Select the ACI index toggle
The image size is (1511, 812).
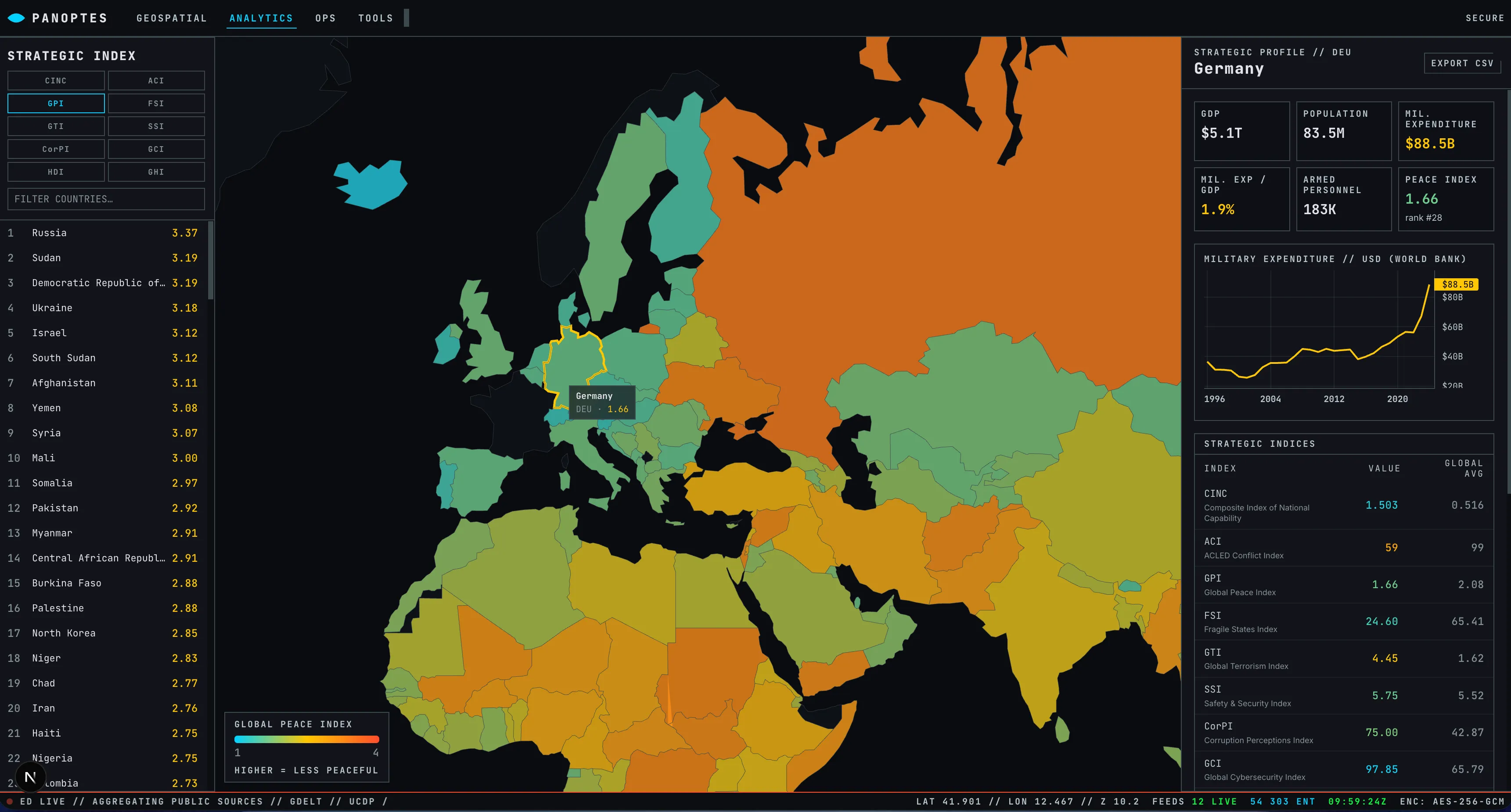156,80
